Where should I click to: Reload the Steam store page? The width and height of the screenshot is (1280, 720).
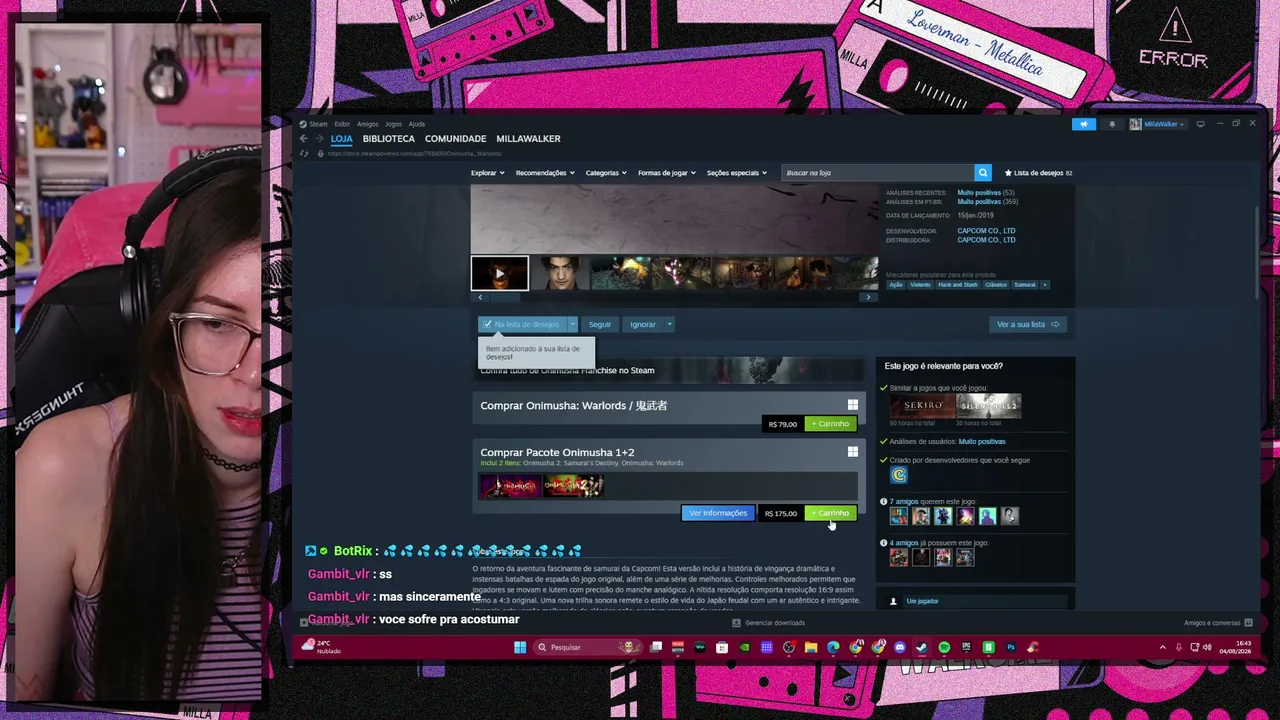click(304, 153)
